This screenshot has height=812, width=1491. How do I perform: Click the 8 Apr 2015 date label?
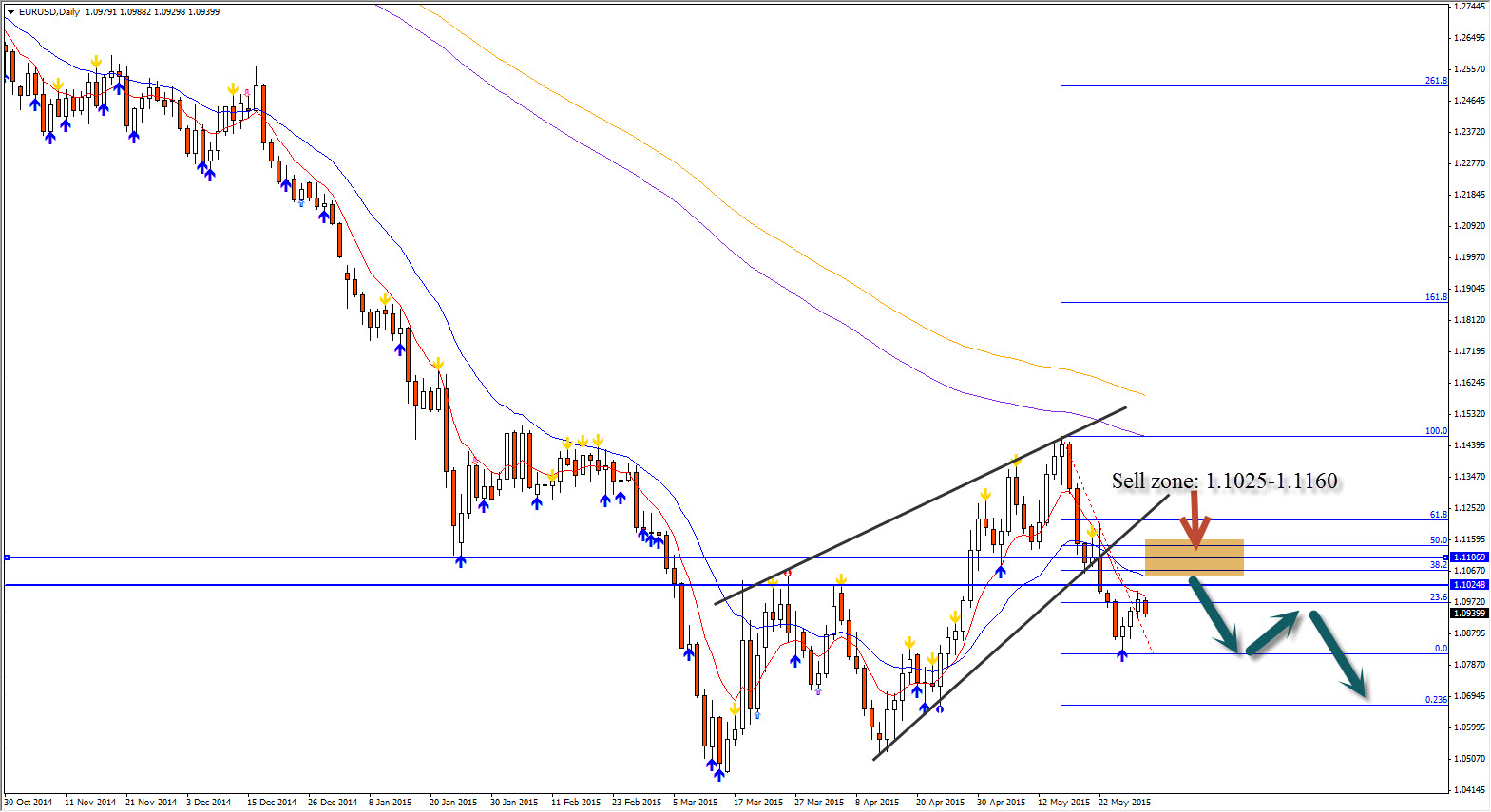pyautogui.click(x=877, y=803)
